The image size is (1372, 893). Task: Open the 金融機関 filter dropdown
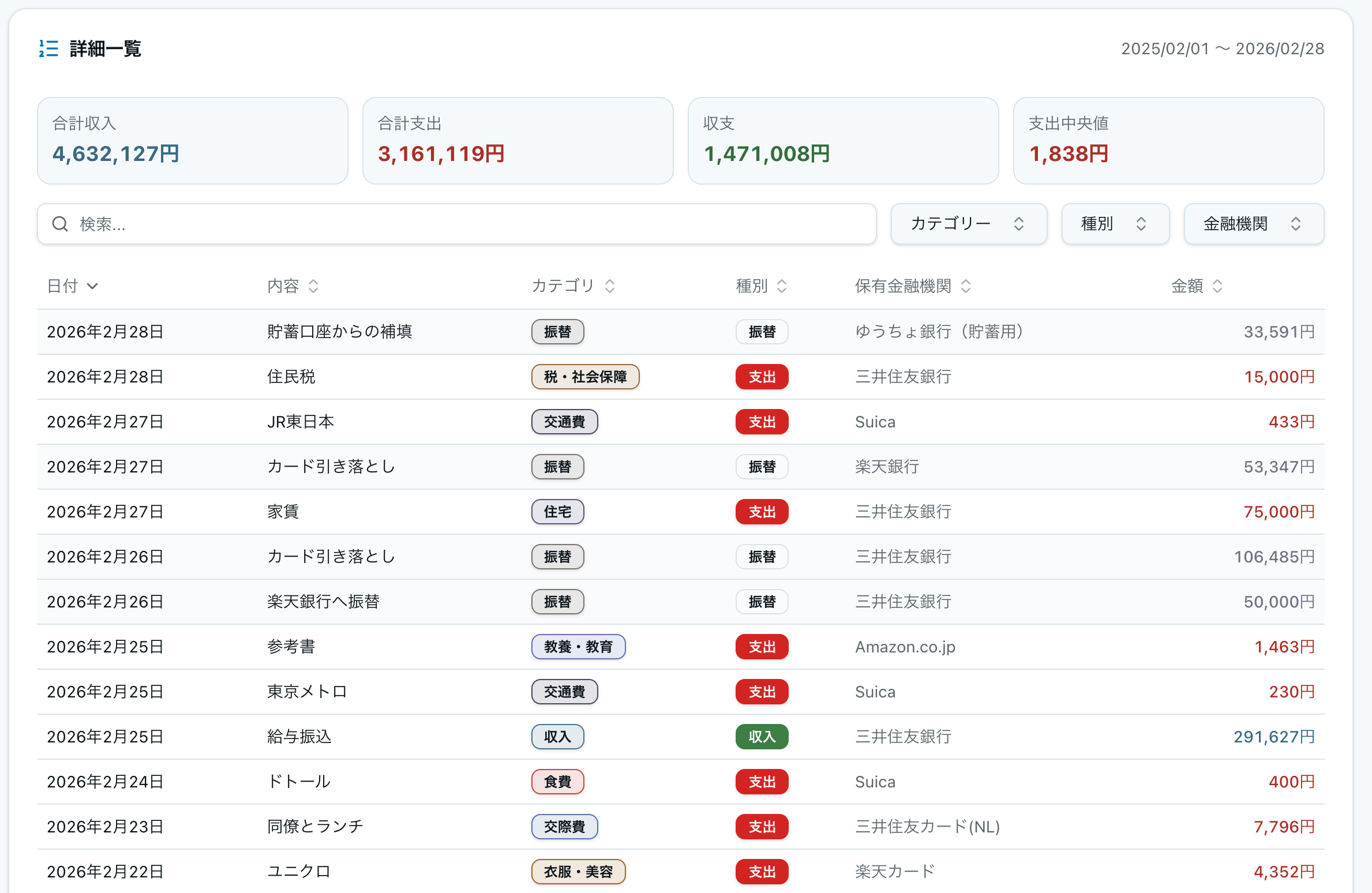point(1253,224)
